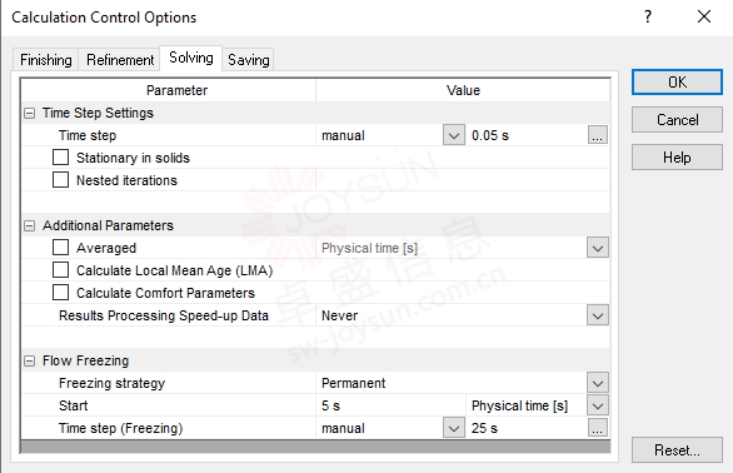
Task: Switch to the Finishing tab
Action: tap(46, 60)
